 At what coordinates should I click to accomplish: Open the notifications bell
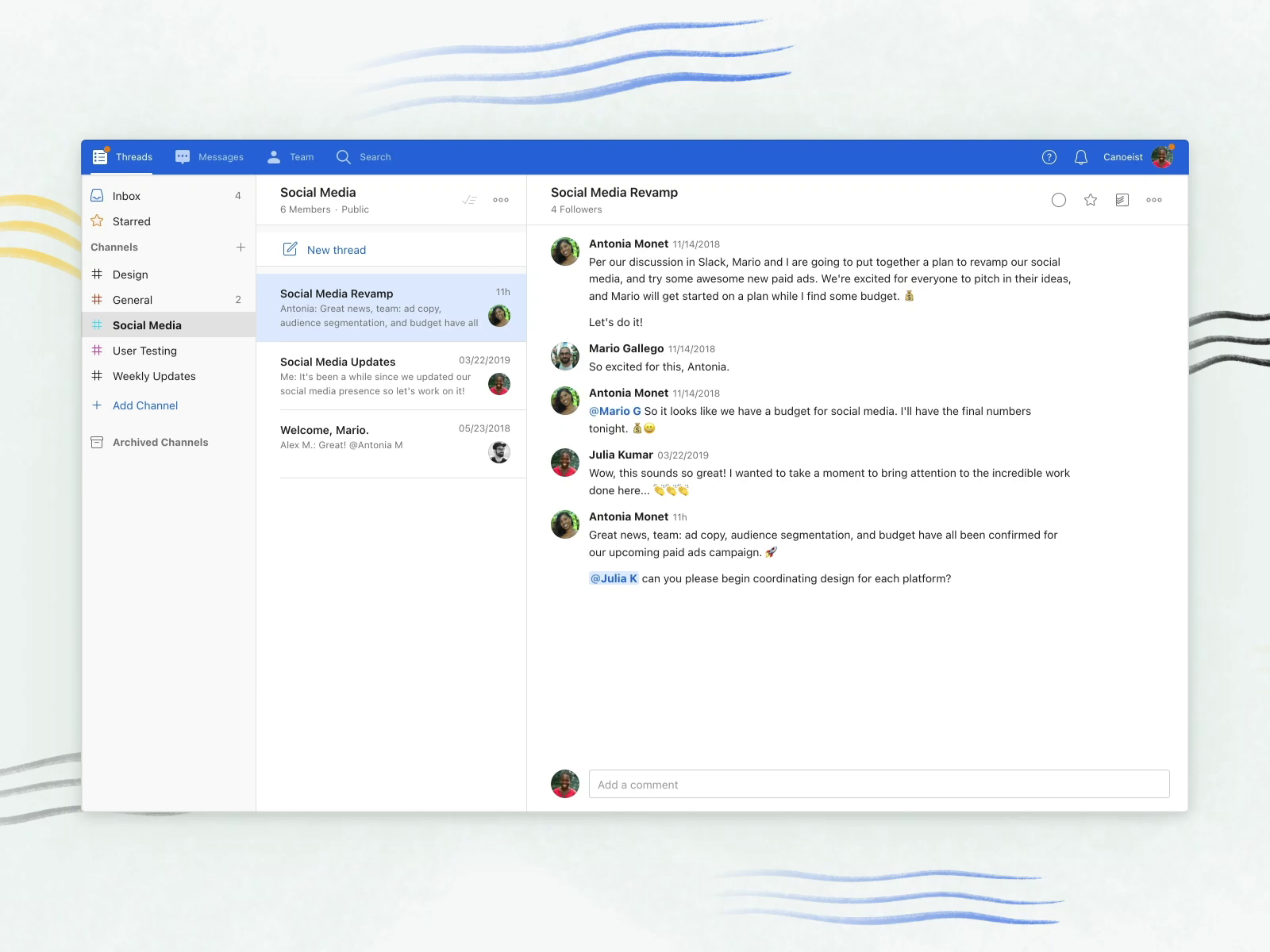(1080, 157)
